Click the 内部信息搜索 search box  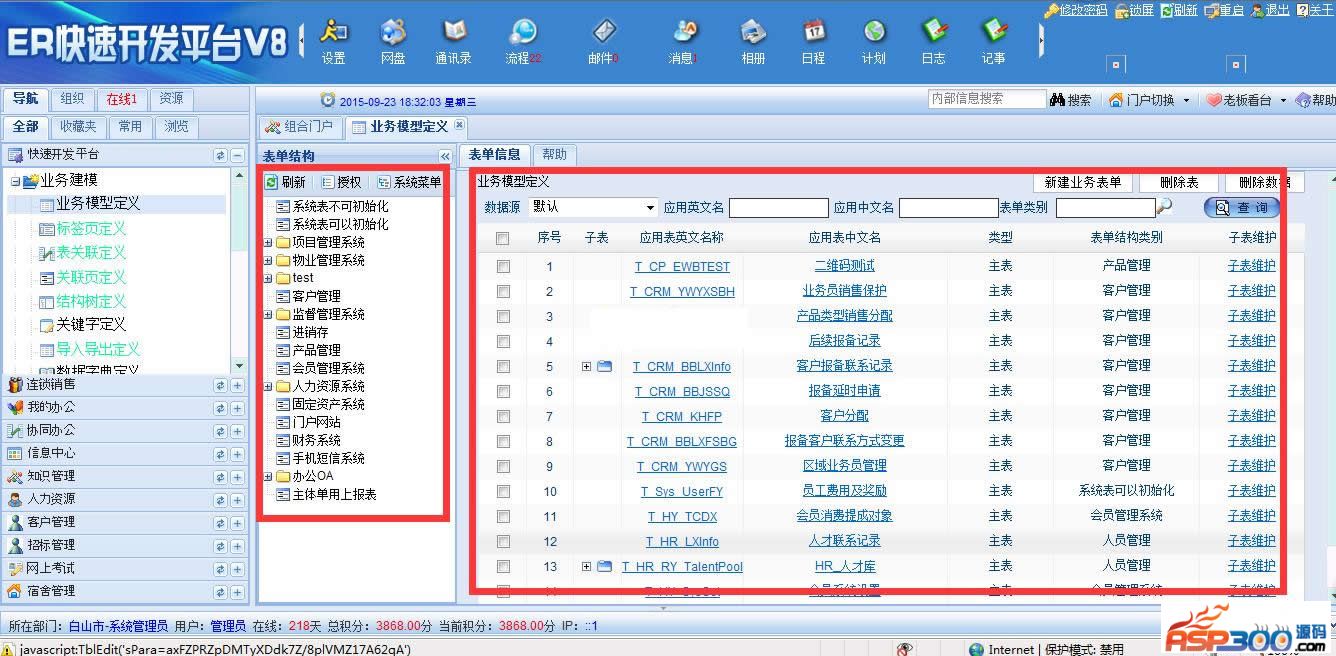coord(987,99)
